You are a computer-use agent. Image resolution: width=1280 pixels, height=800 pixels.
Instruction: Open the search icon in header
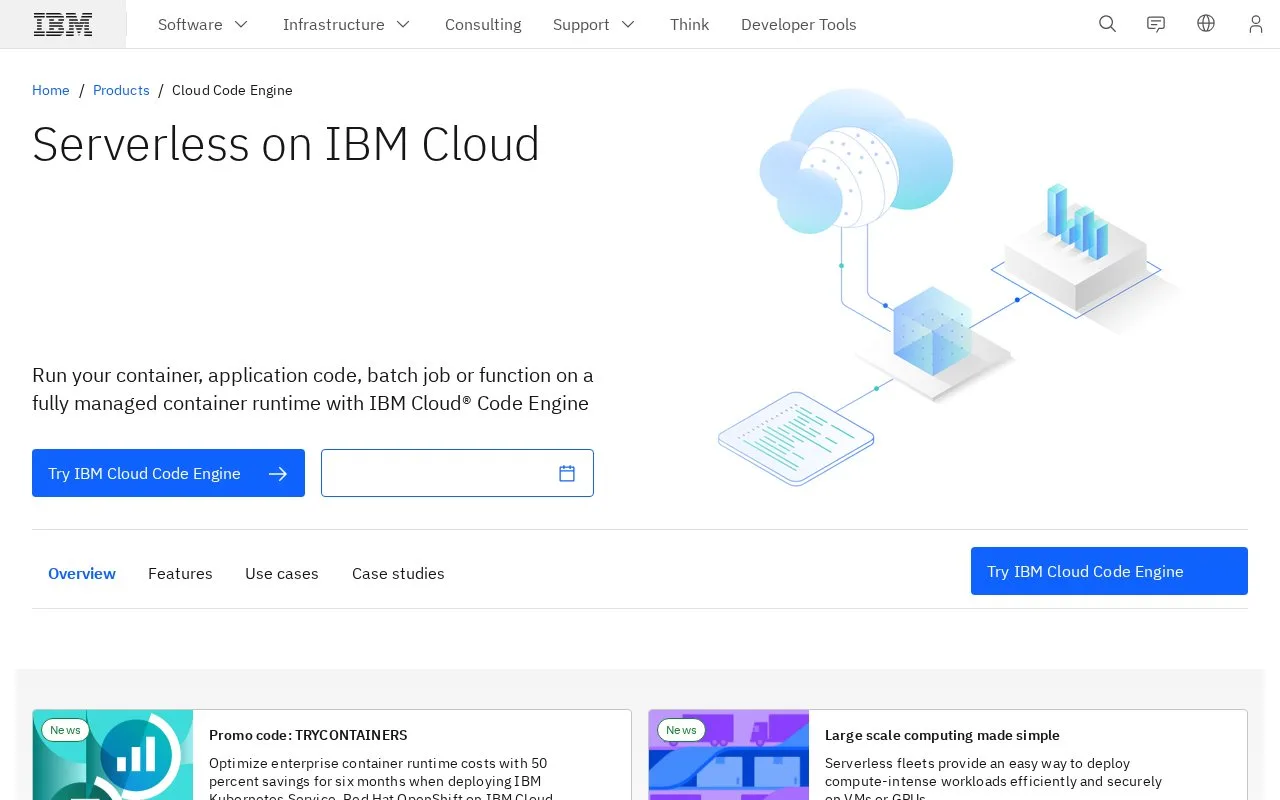tap(1107, 24)
